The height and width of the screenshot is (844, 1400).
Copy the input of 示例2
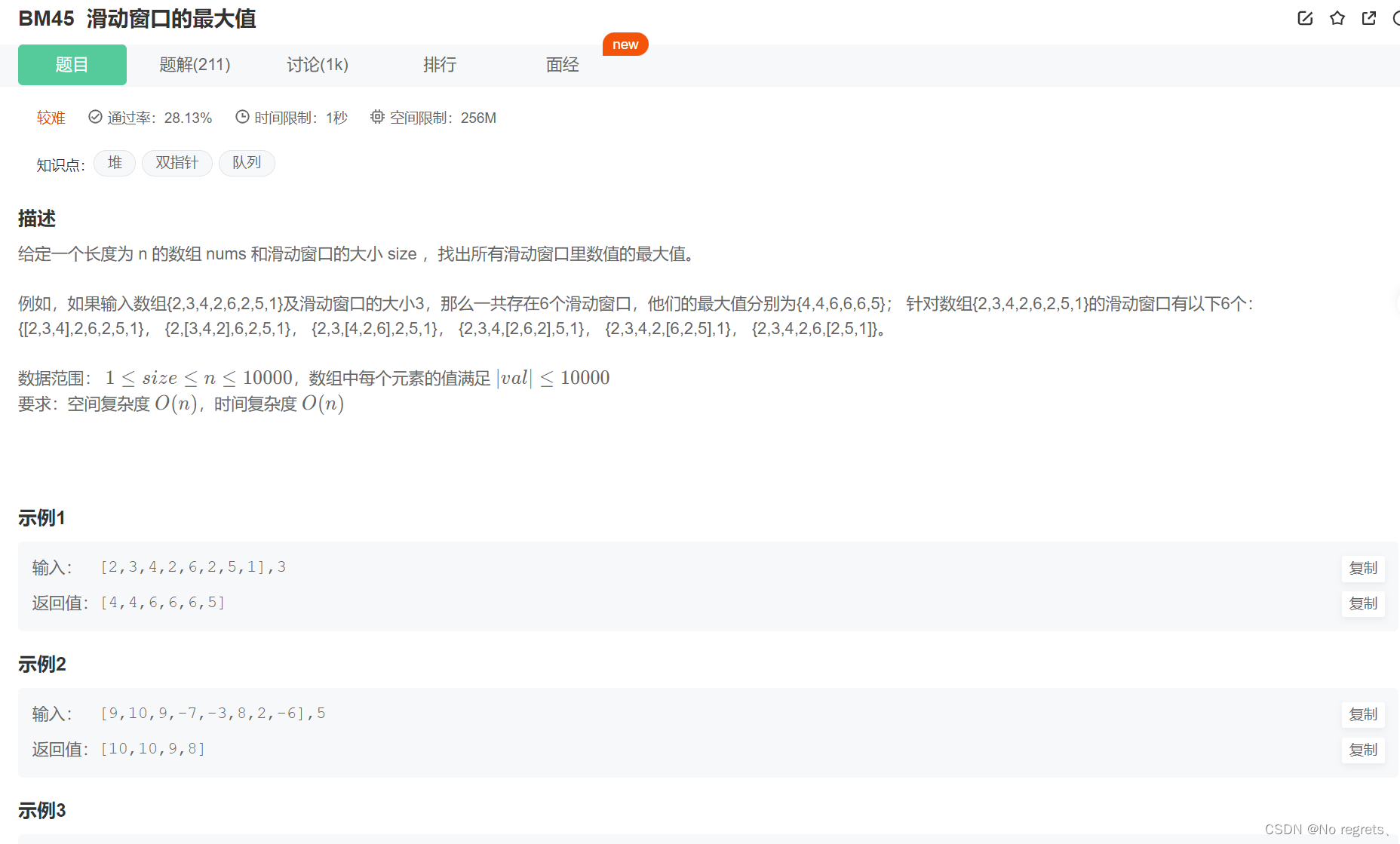click(1362, 715)
